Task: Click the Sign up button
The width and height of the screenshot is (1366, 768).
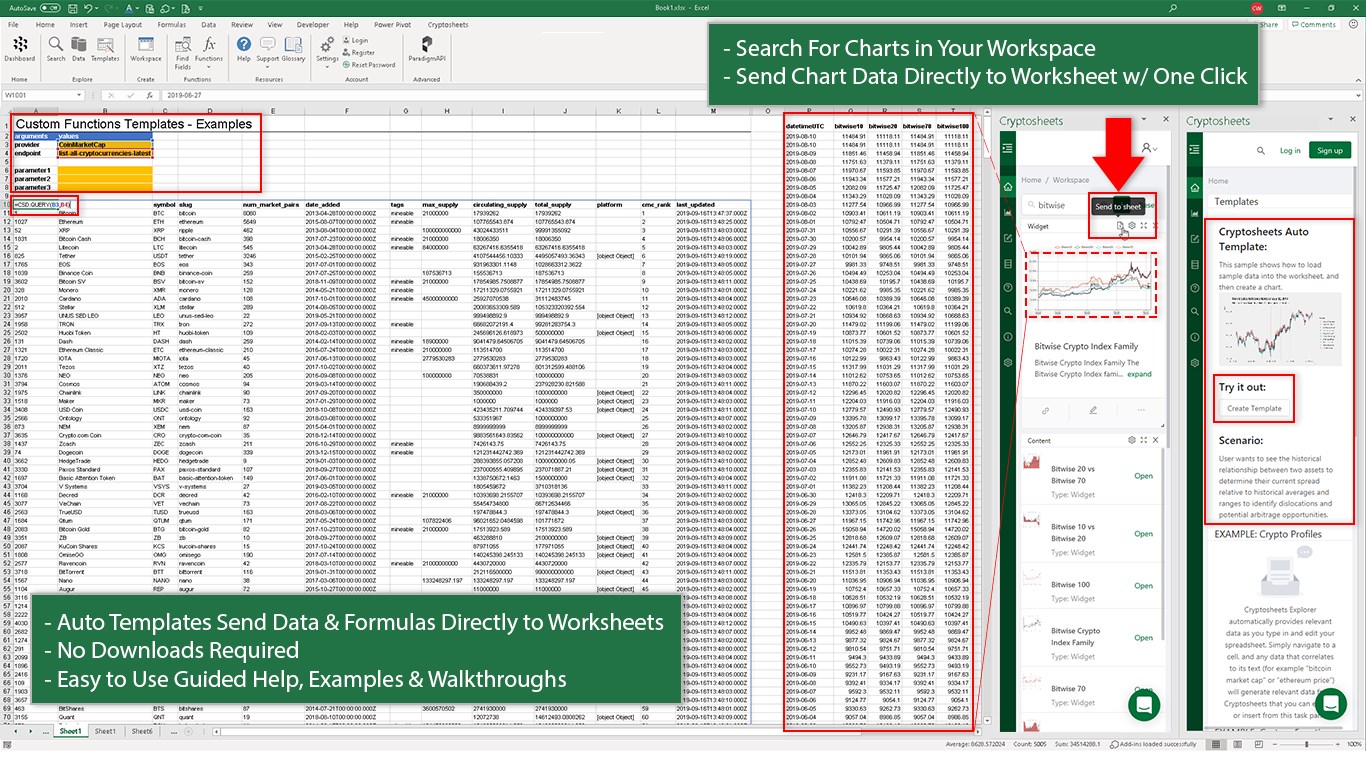Action: [x=1330, y=150]
